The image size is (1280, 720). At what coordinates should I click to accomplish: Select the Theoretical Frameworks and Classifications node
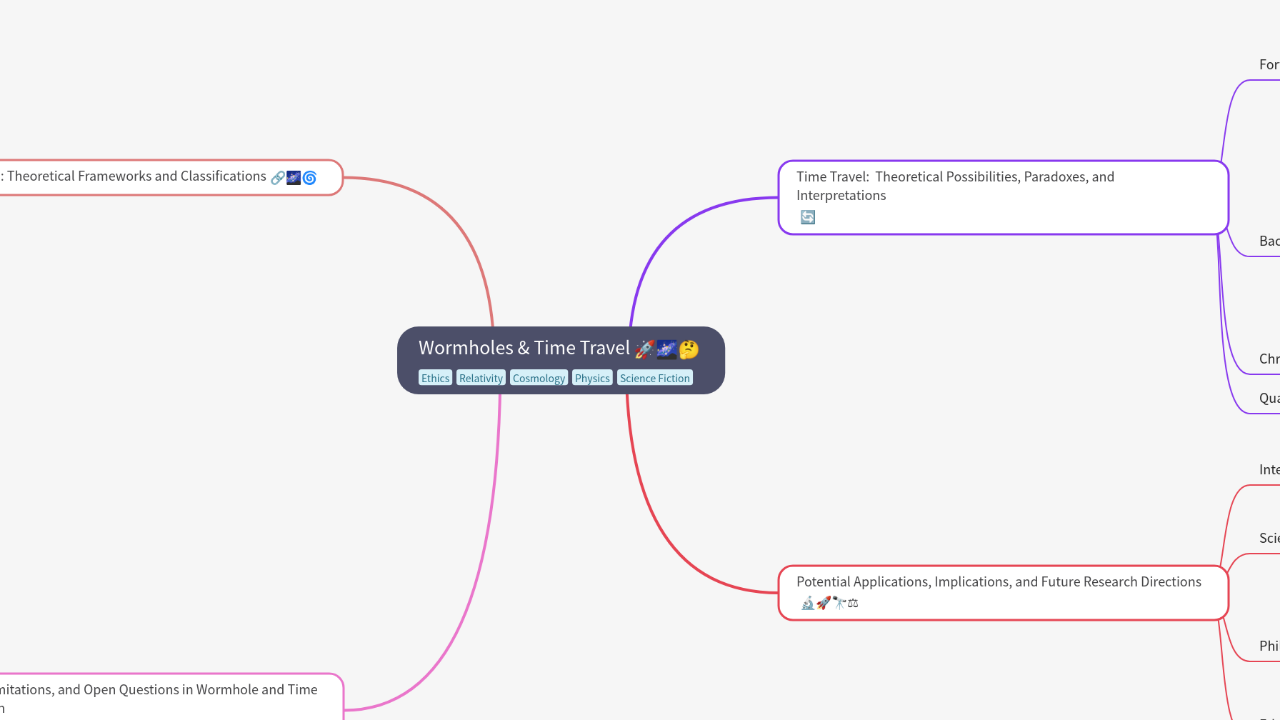(x=170, y=177)
